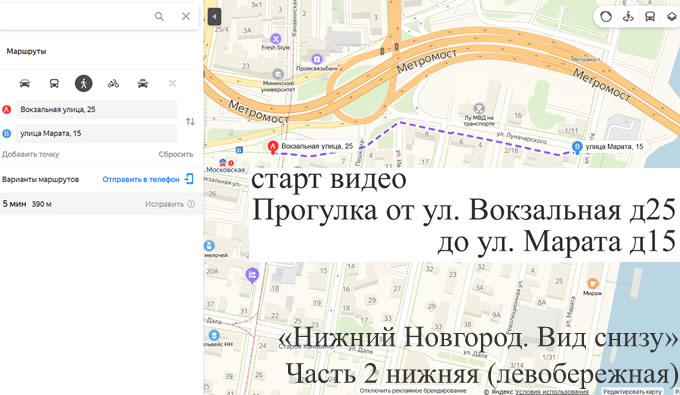Click Добавить точку link
This screenshot has height=395, width=680.
coord(30,154)
